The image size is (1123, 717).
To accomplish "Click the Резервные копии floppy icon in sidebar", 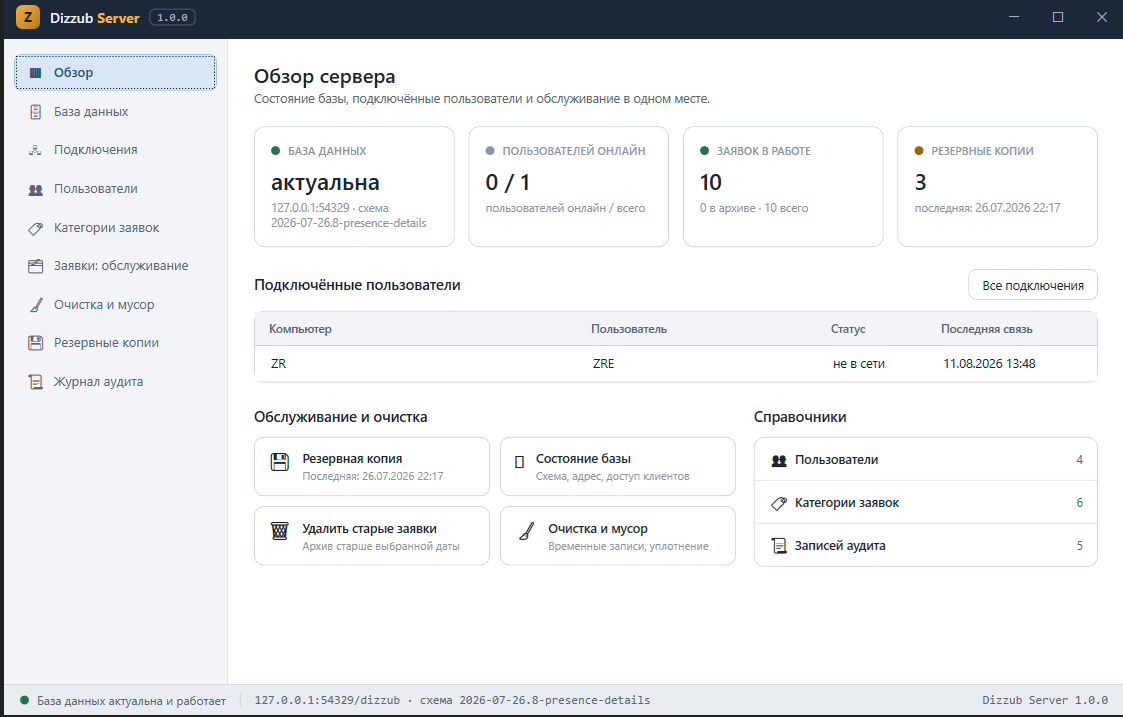I will click(x=35, y=342).
